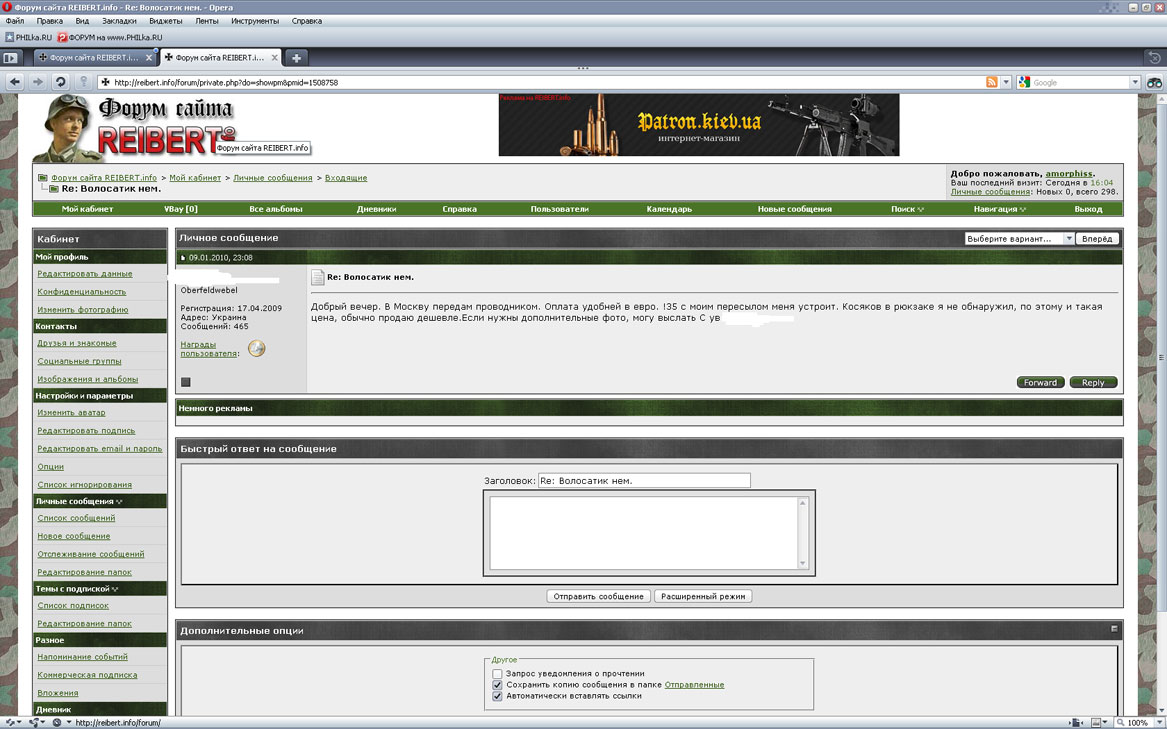Click the Reply button
Image resolution: width=1167 pixels, height=729 pixels.
pyautogui.click(x=1093, y=382)
